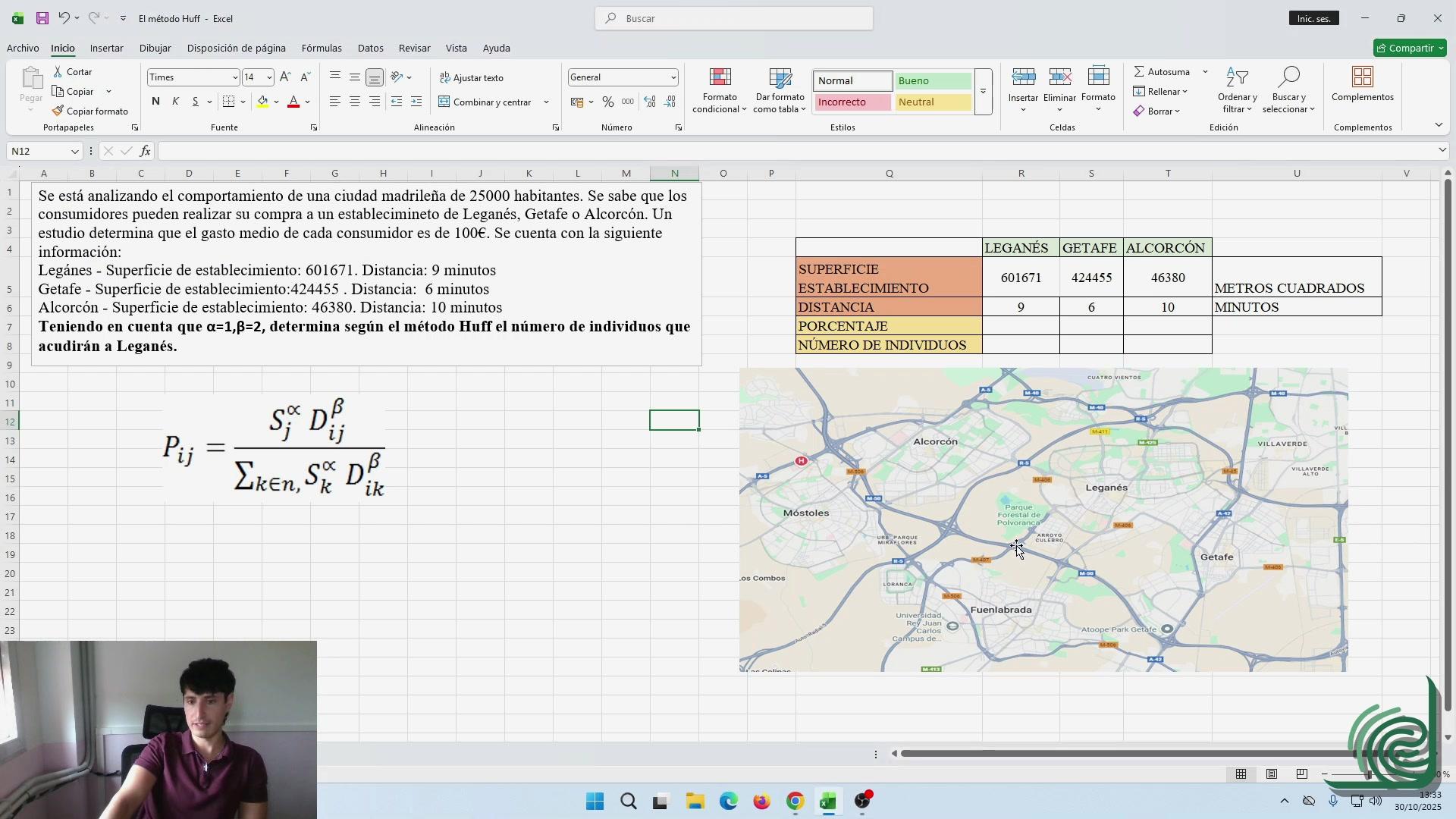Click the Insertar celdas icon
This screenshot has height=819, width=1456.
1023,77
